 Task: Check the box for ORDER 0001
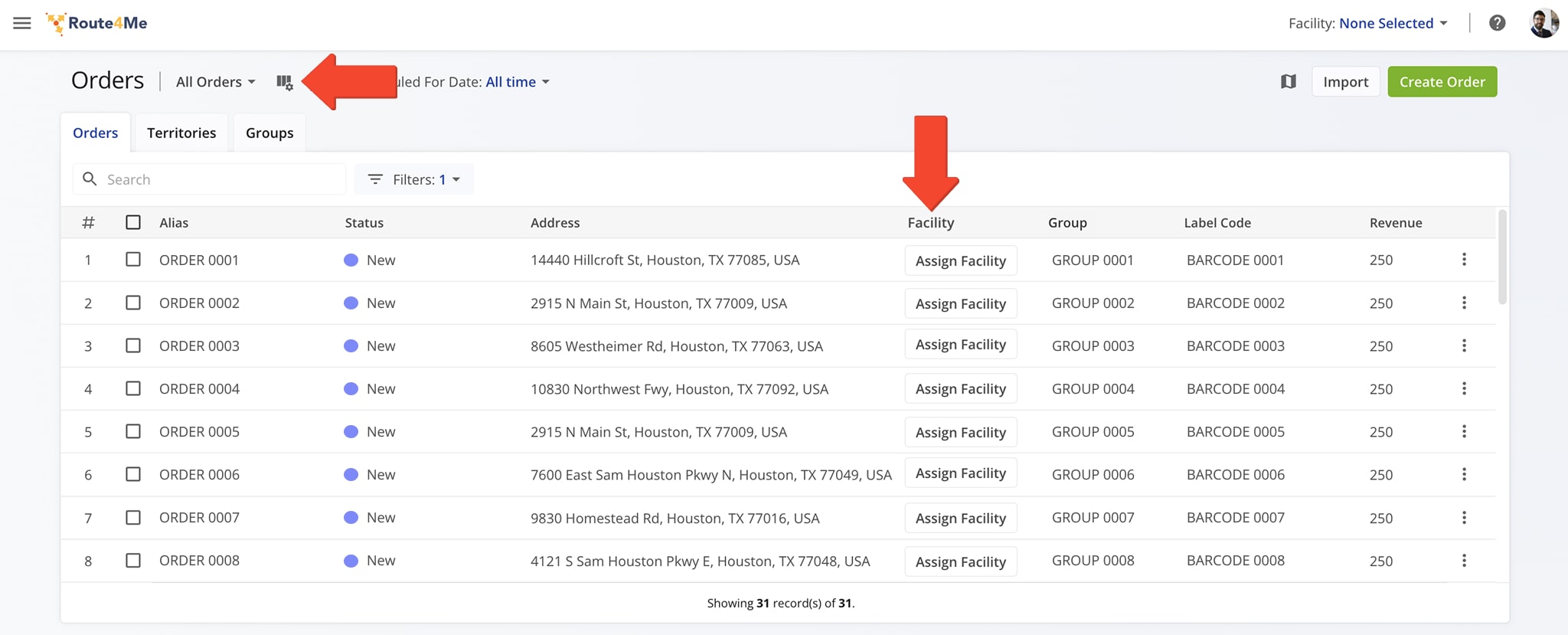click(x=133, y=260)
